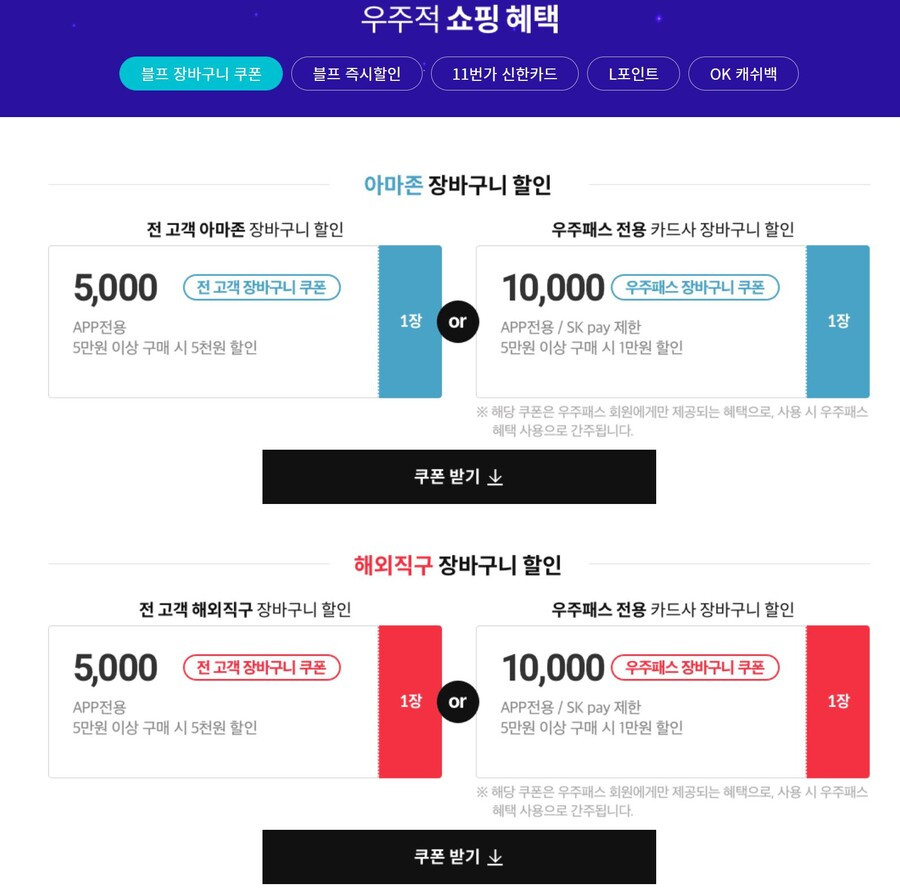Click the blue 1장 stub on Amazon 10,000 coupon
The image size is (900, 896).
[838, 321]
